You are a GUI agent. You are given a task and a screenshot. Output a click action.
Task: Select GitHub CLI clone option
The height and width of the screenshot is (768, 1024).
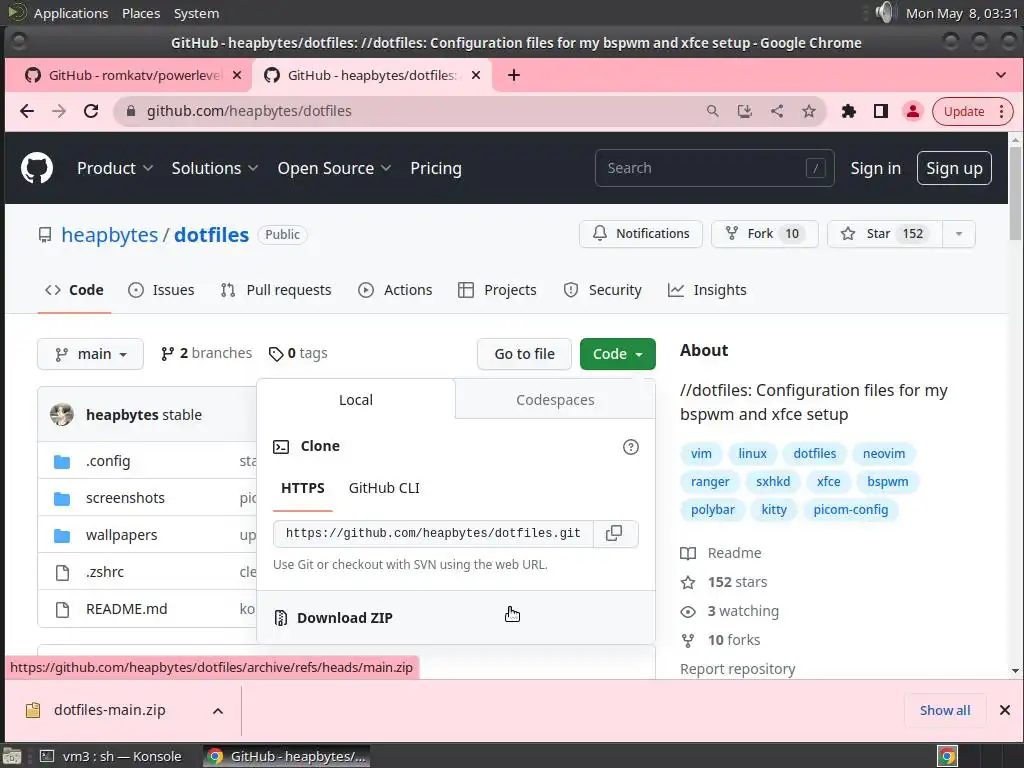click(x=384, y=488)
